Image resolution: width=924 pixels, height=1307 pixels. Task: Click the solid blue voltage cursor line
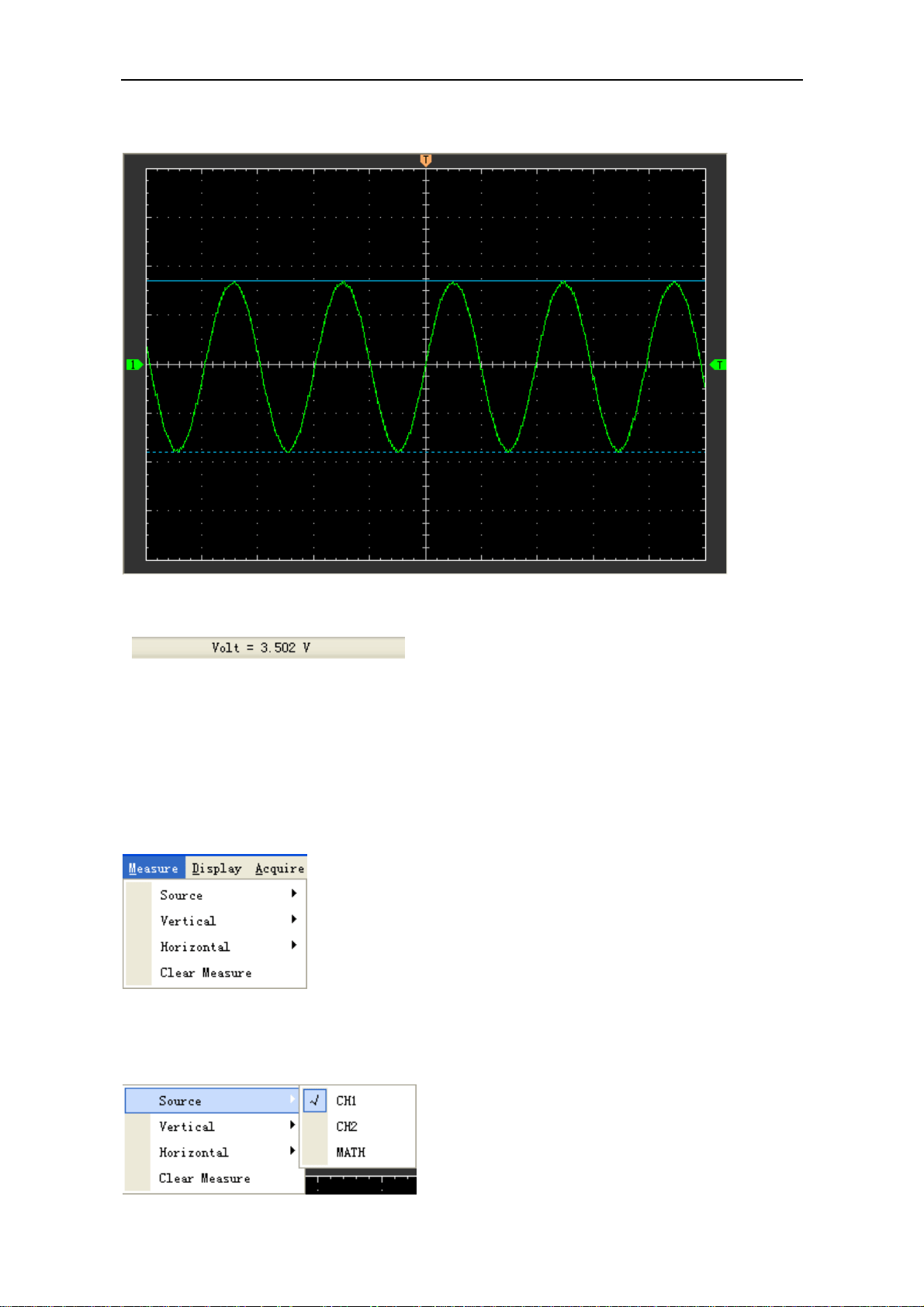click(x=425, y=281)
